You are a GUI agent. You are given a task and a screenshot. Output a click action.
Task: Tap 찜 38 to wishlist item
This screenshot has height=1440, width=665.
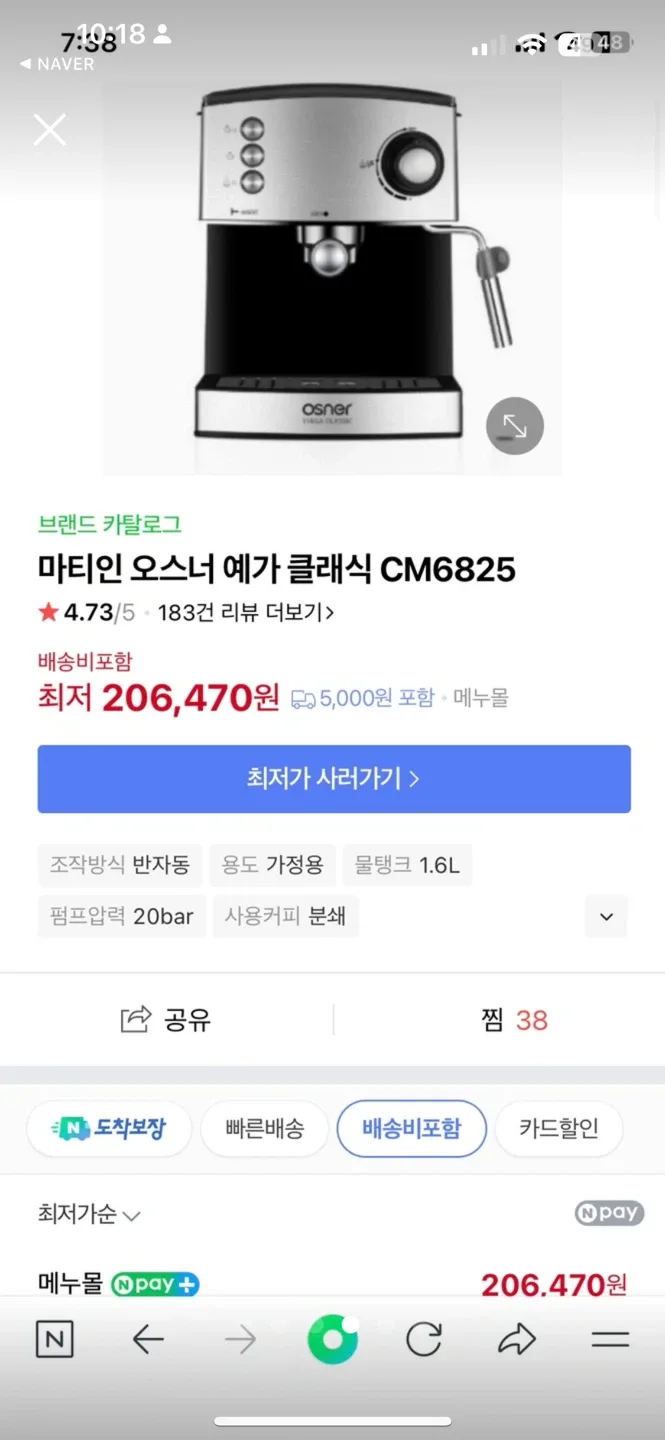tap(514, 1020)
